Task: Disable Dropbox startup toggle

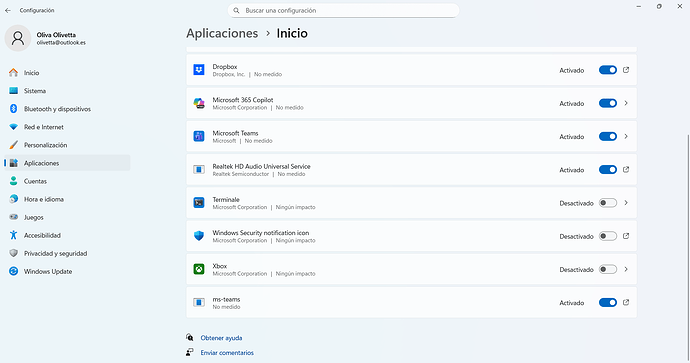Action: pos(608,70)
